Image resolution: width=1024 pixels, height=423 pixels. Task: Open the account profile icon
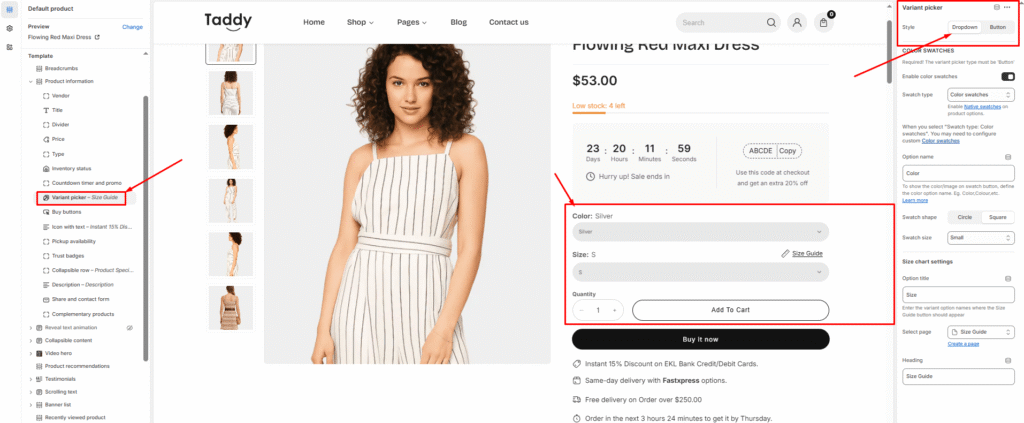pos(797,22)
